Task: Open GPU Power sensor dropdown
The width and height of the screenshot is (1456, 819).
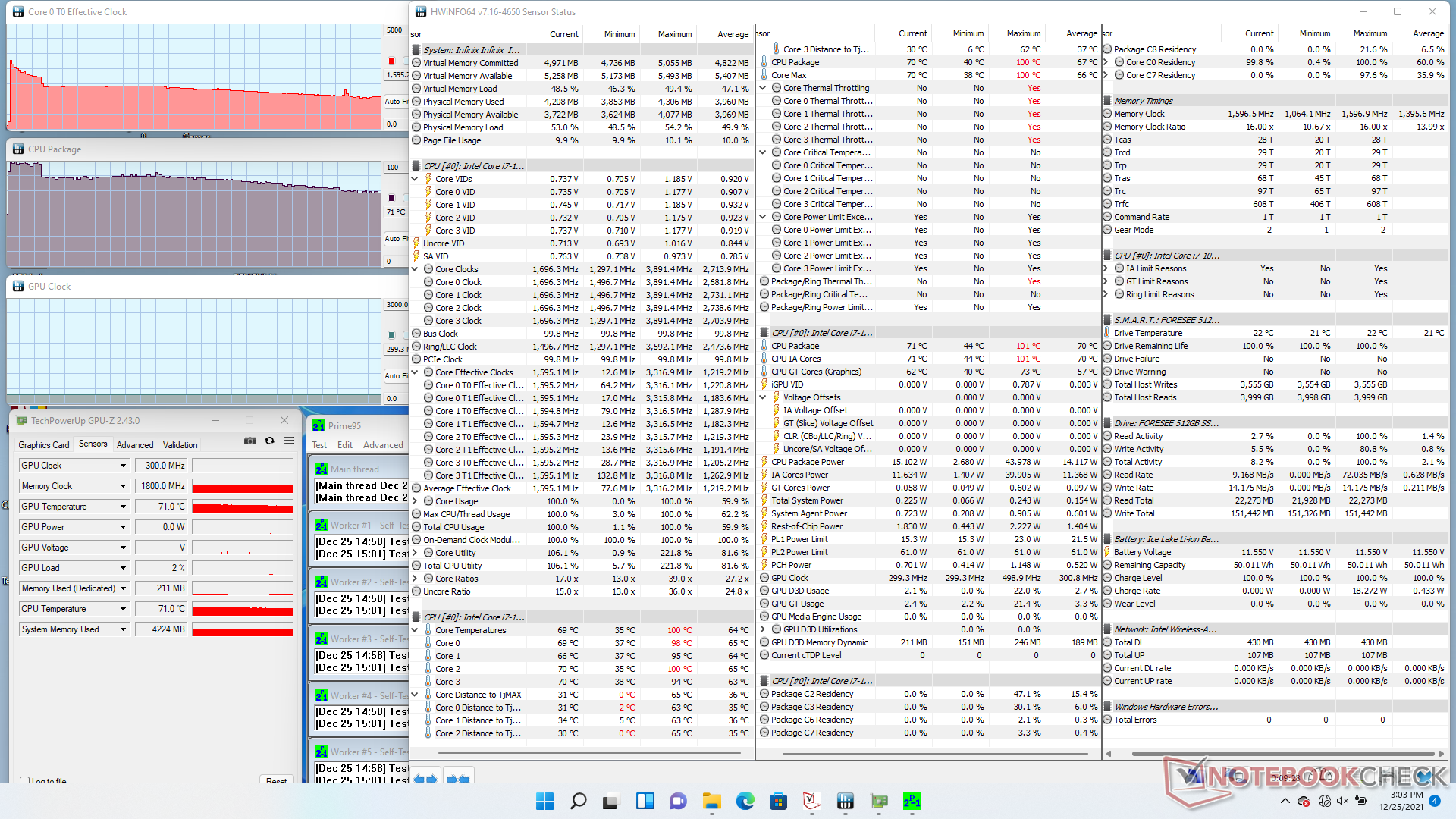Action: point(123,527)
